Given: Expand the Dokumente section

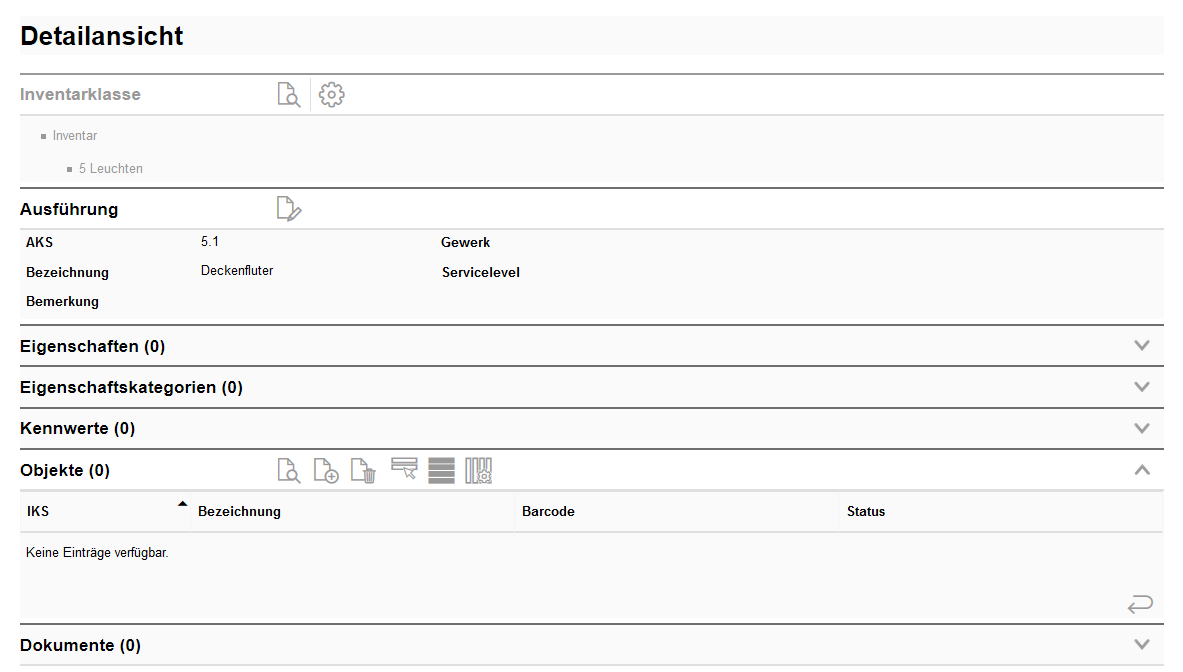Looking at the screenshot, I should [x=1142, y=645].
